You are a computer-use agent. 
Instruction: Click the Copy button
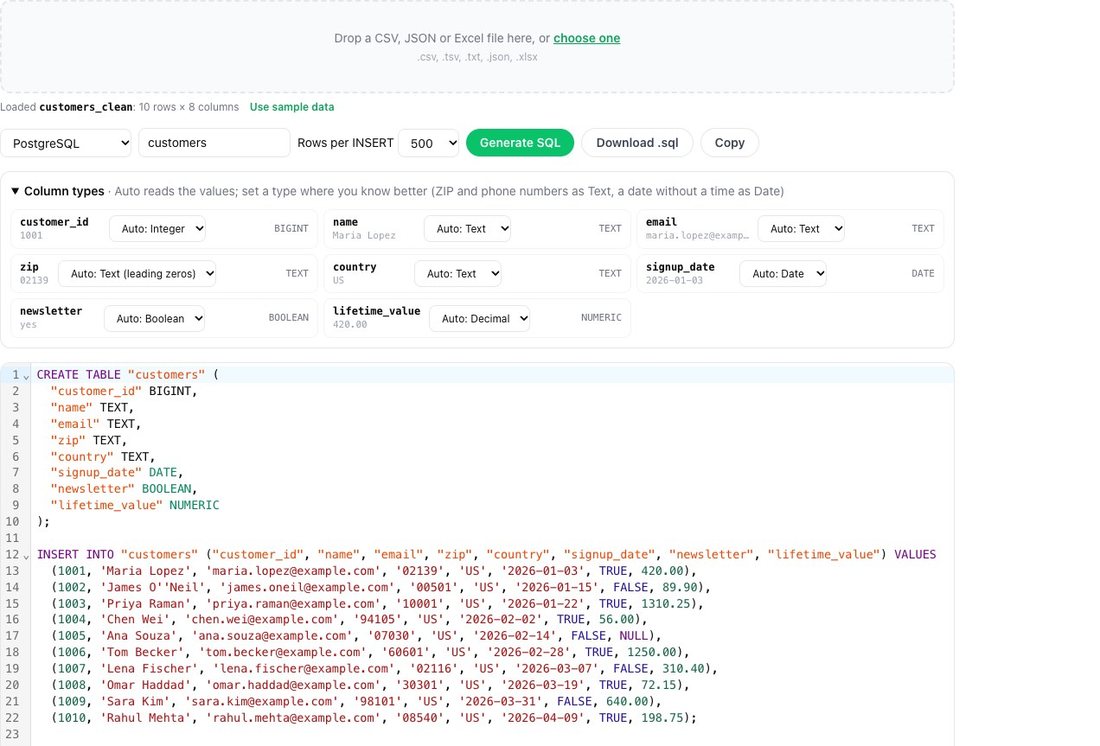730,142
